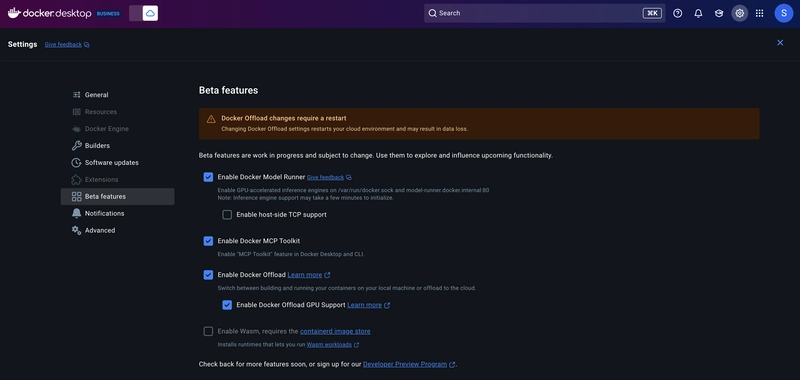Open Learn more link for Docker Offload
This screenshot has width=800, height=380.
[x=305, y=275]
